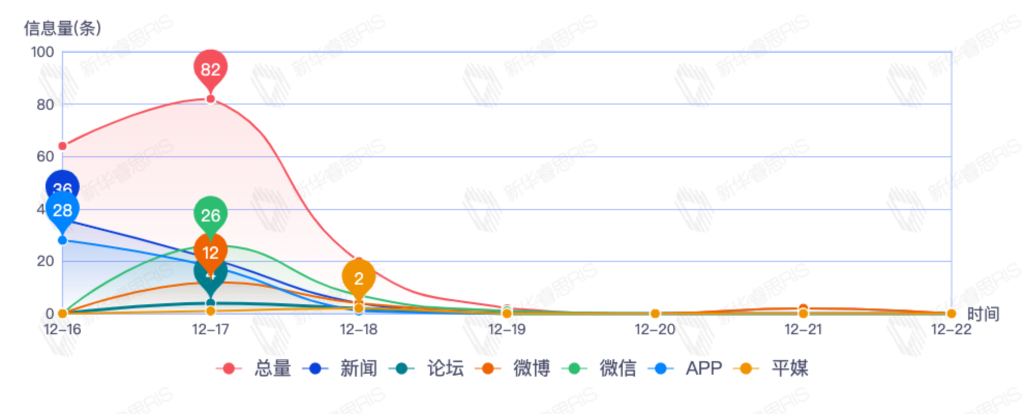Click the 微博 data point at 12-21
This screenshot has height=414, width=1024.
(803, 309)
